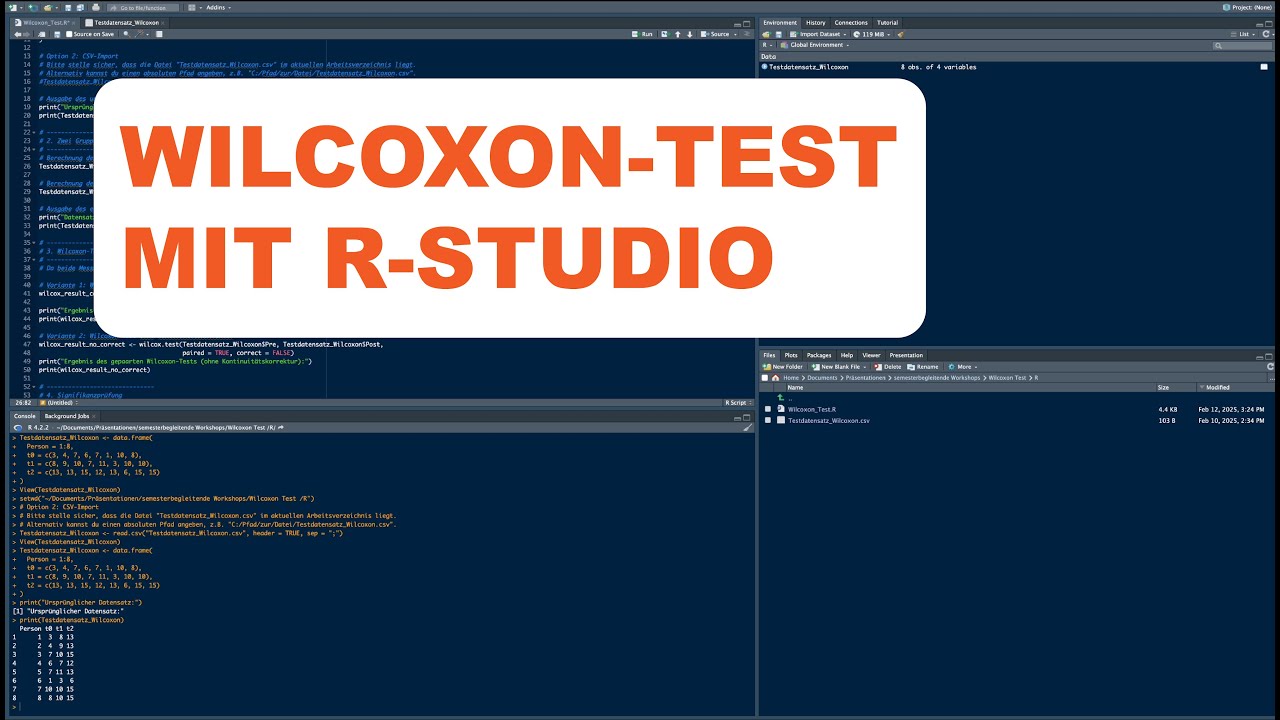
Task: Click the New File icon in main toolbar
Action: click(15, 7)
